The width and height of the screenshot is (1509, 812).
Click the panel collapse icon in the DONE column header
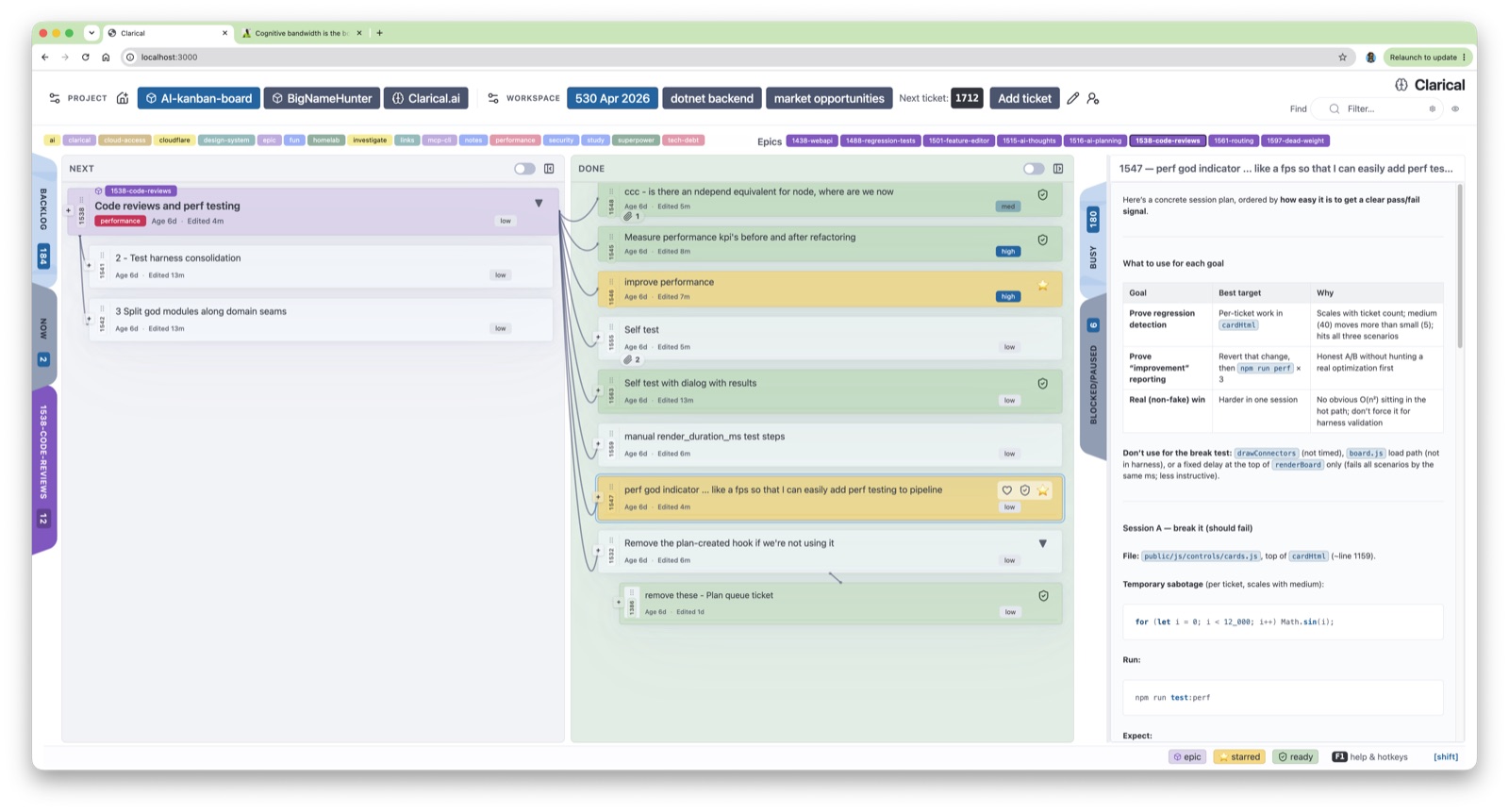click(1058, 169)
